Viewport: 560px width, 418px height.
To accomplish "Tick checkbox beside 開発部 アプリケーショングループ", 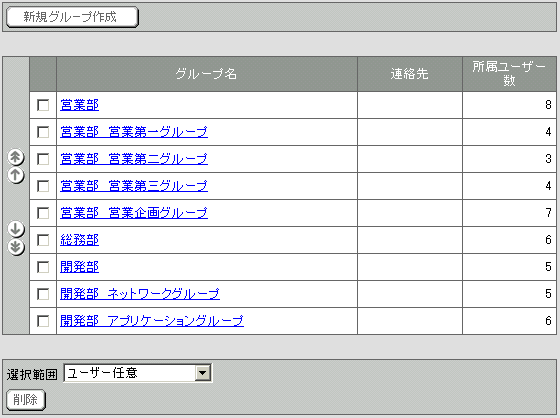I will point(43,321).
